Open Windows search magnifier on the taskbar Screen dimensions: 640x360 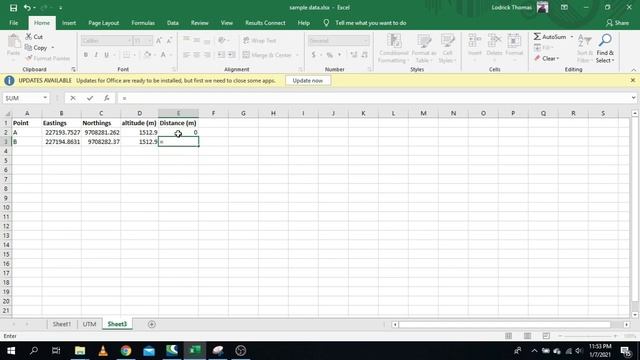tap(34, 351)
